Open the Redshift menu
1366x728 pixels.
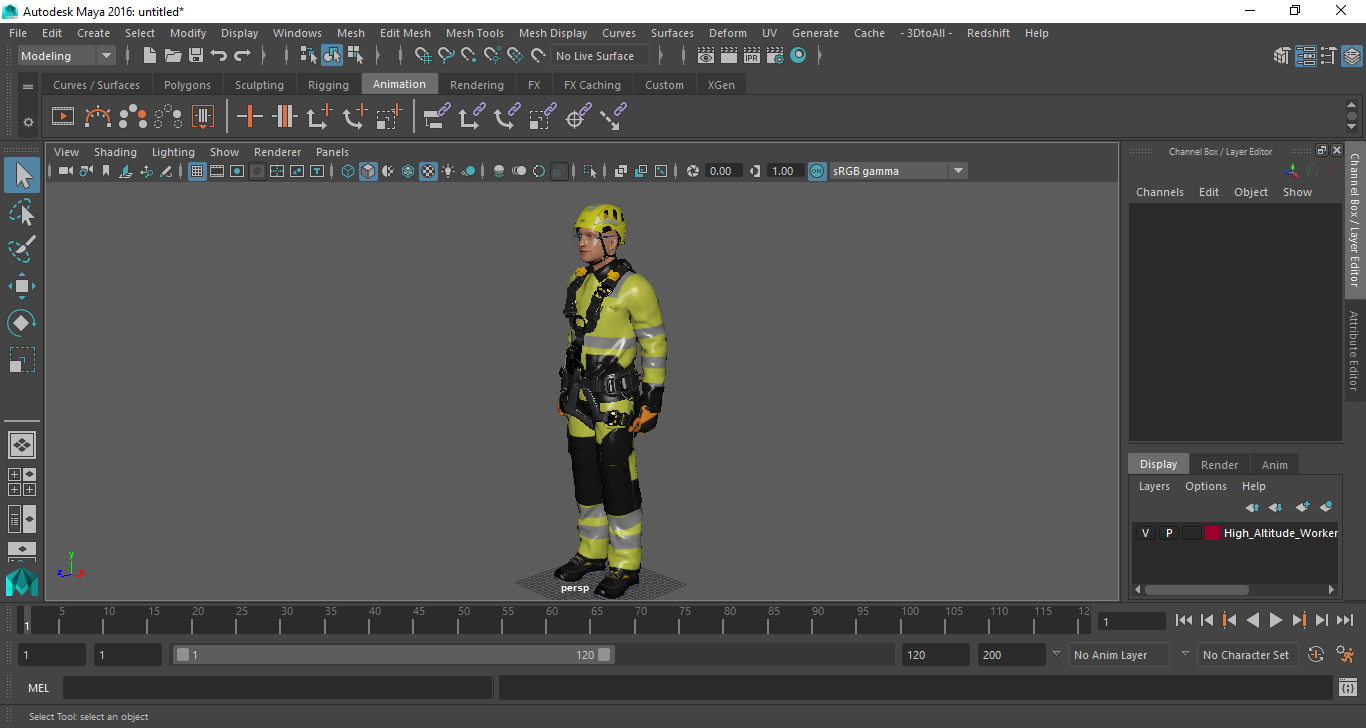pyautogui.click(x=988, y=33)
